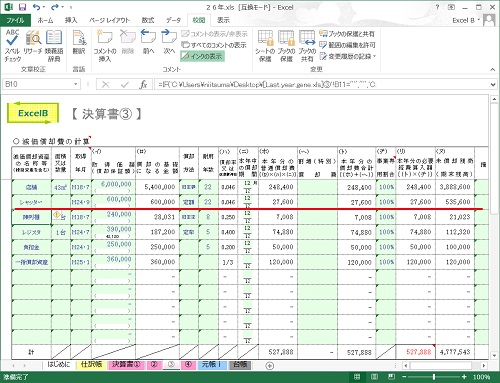The image size is (500, 383).
Task: Open the ② sheet tab
Action: click(154, 364)
